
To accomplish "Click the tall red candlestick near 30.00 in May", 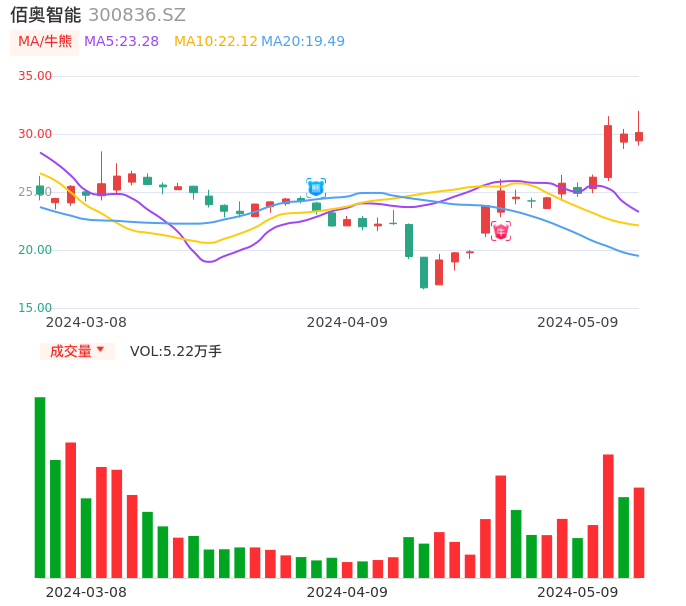I will [608, 151].
